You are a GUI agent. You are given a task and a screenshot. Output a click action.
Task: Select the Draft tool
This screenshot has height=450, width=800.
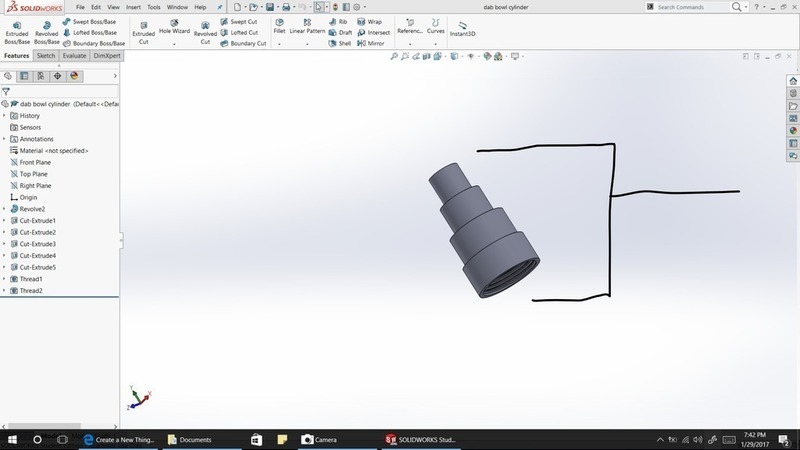tap(340, 33)
